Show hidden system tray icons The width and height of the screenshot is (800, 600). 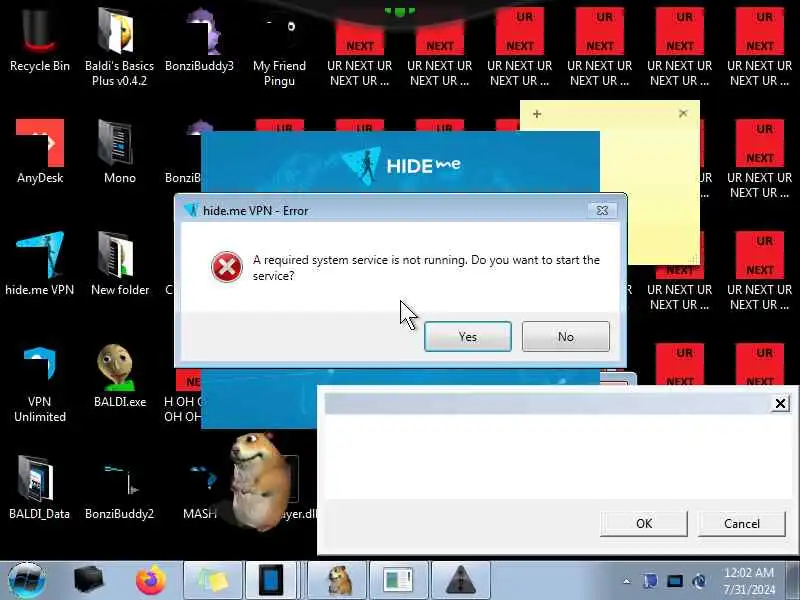(x=627, y=581)
